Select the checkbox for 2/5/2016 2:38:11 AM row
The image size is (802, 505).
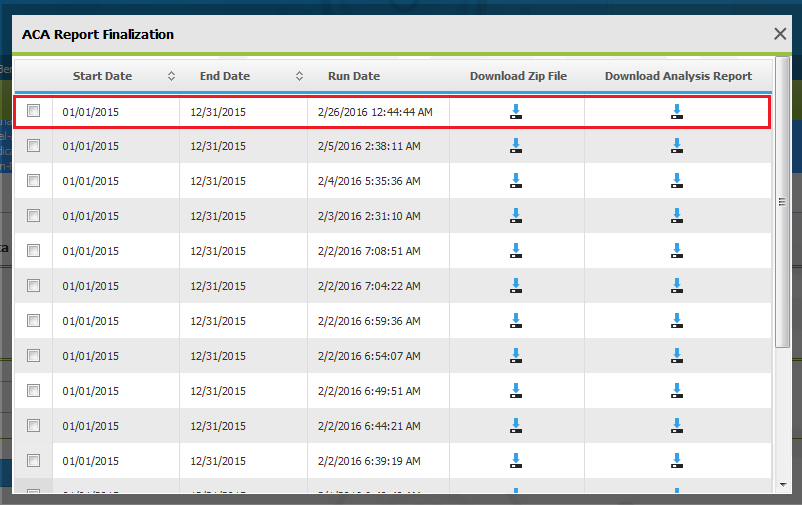point(34,146)
